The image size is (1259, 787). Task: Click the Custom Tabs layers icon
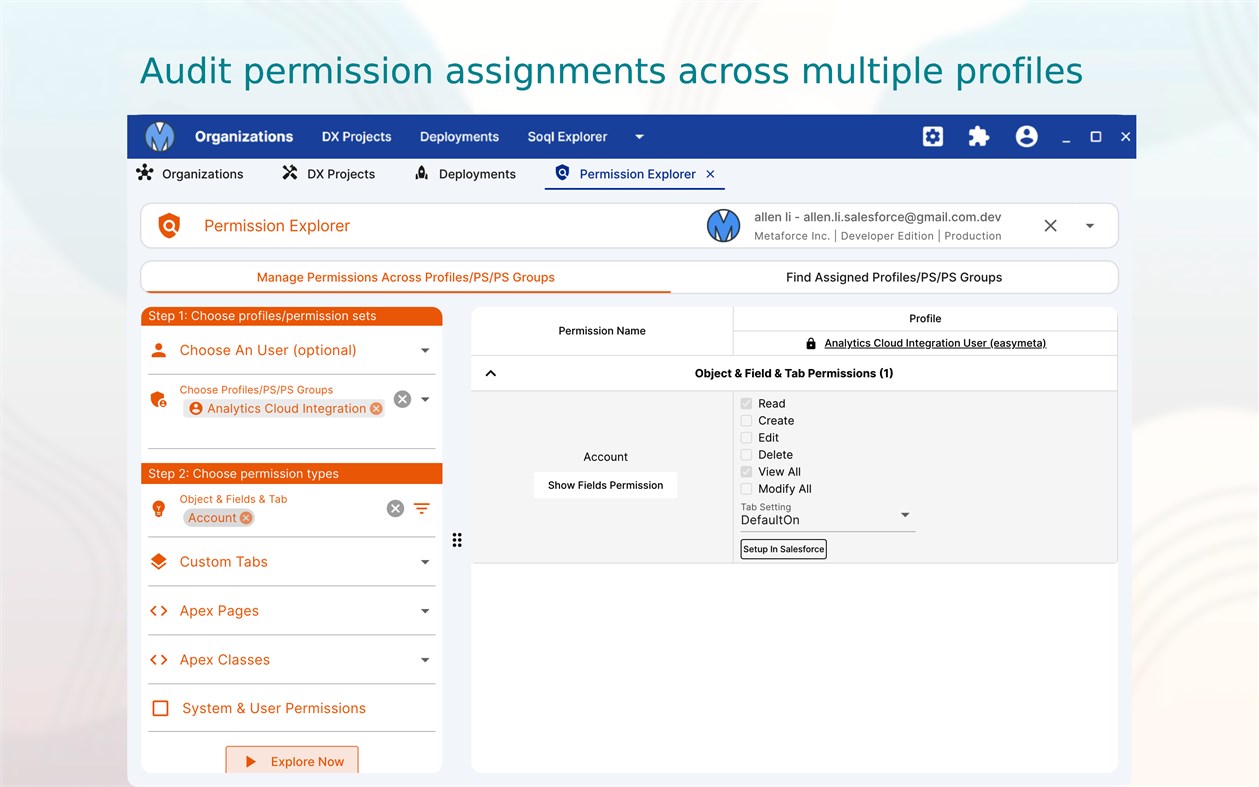tap(158, 562)
